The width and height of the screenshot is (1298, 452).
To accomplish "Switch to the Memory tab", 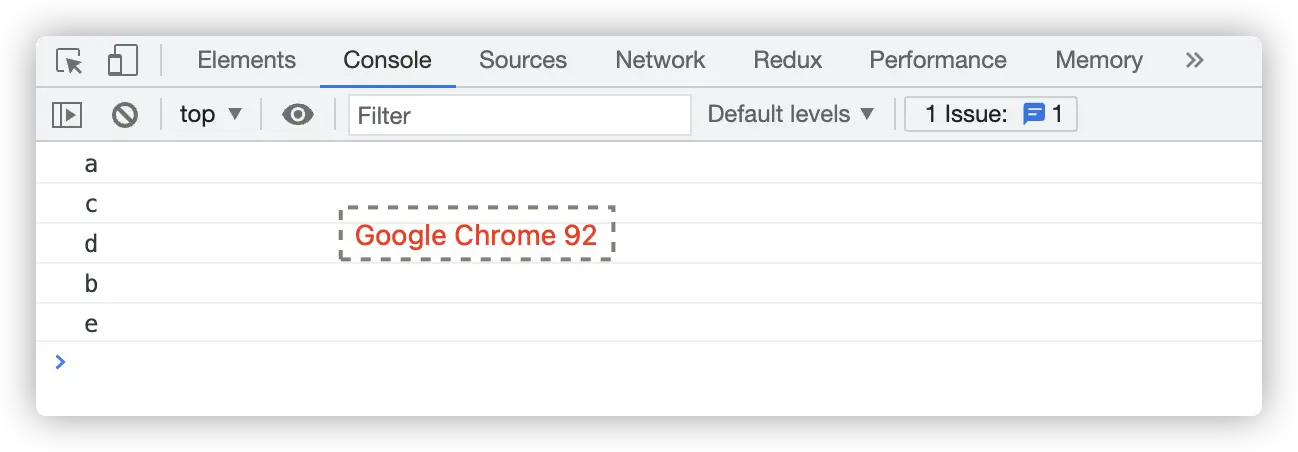I will click(1098, 60).
